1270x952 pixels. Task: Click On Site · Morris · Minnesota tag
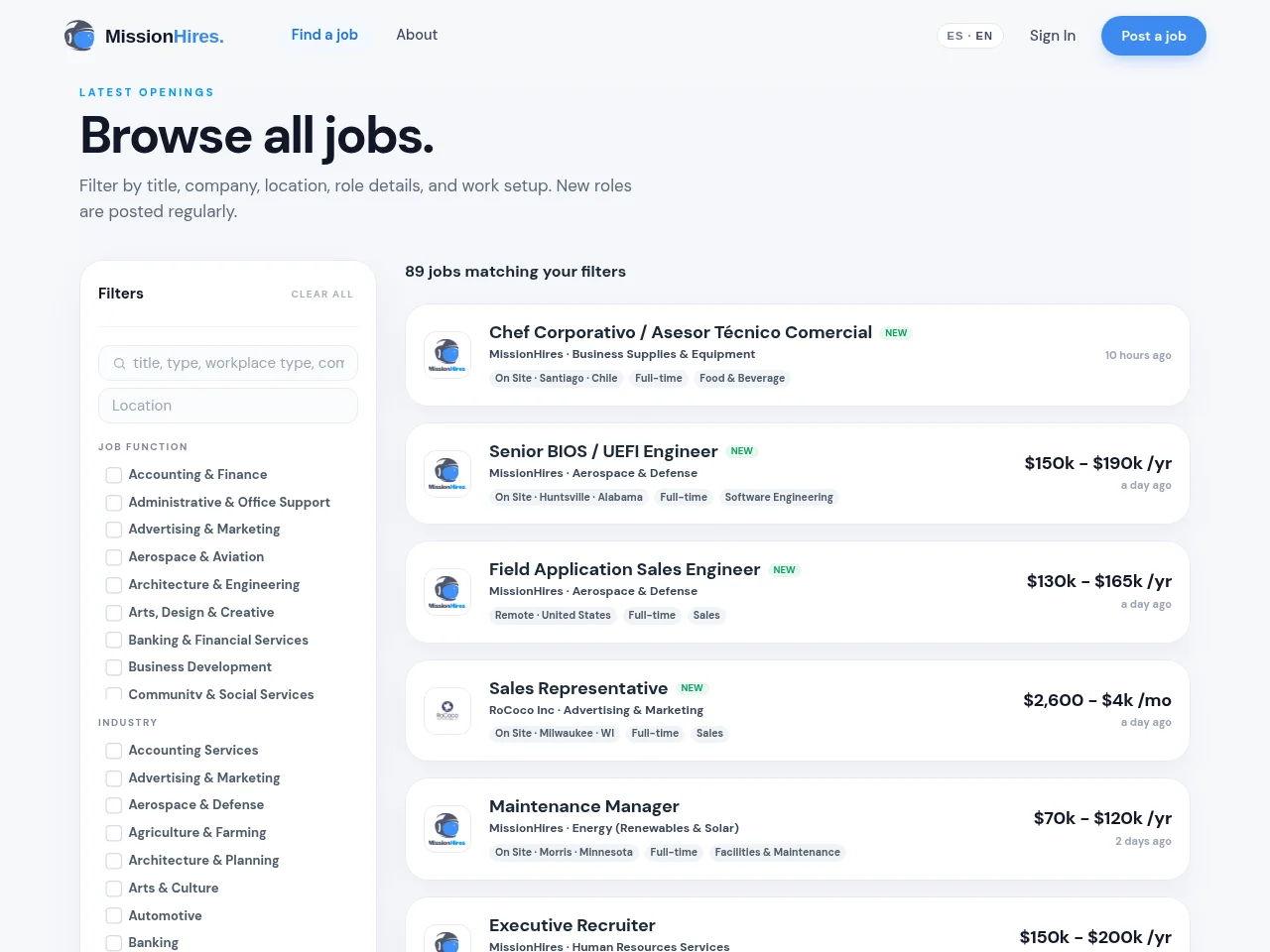(x=564, y=853)
